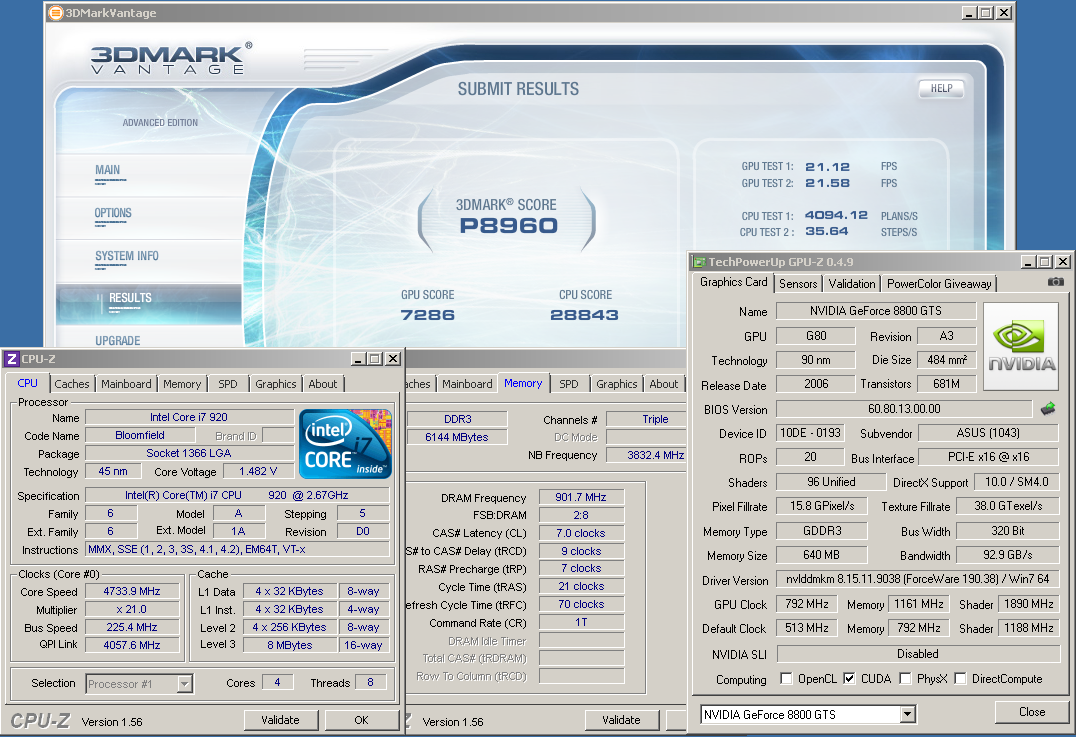Click the Driver Version field in GPU-Z
Viewport: 1076px width, 737px height.
(x=918, y=579)
